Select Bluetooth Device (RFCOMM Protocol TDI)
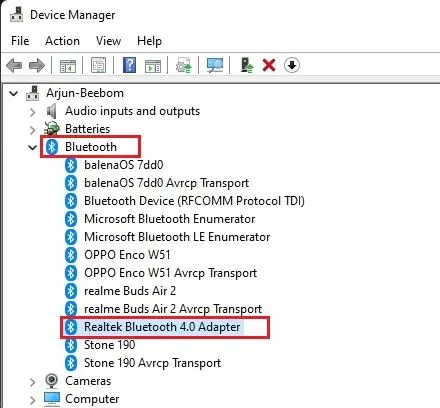Image resolution: width=440 pixels, height=408 pixels. (194, 201)
